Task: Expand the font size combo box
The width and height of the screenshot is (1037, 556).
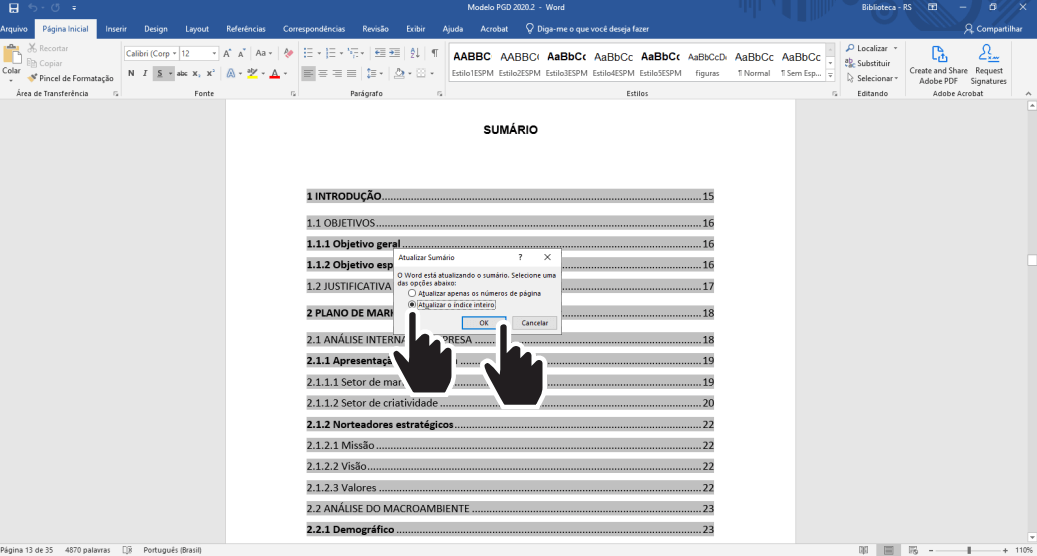Action: 213,53
